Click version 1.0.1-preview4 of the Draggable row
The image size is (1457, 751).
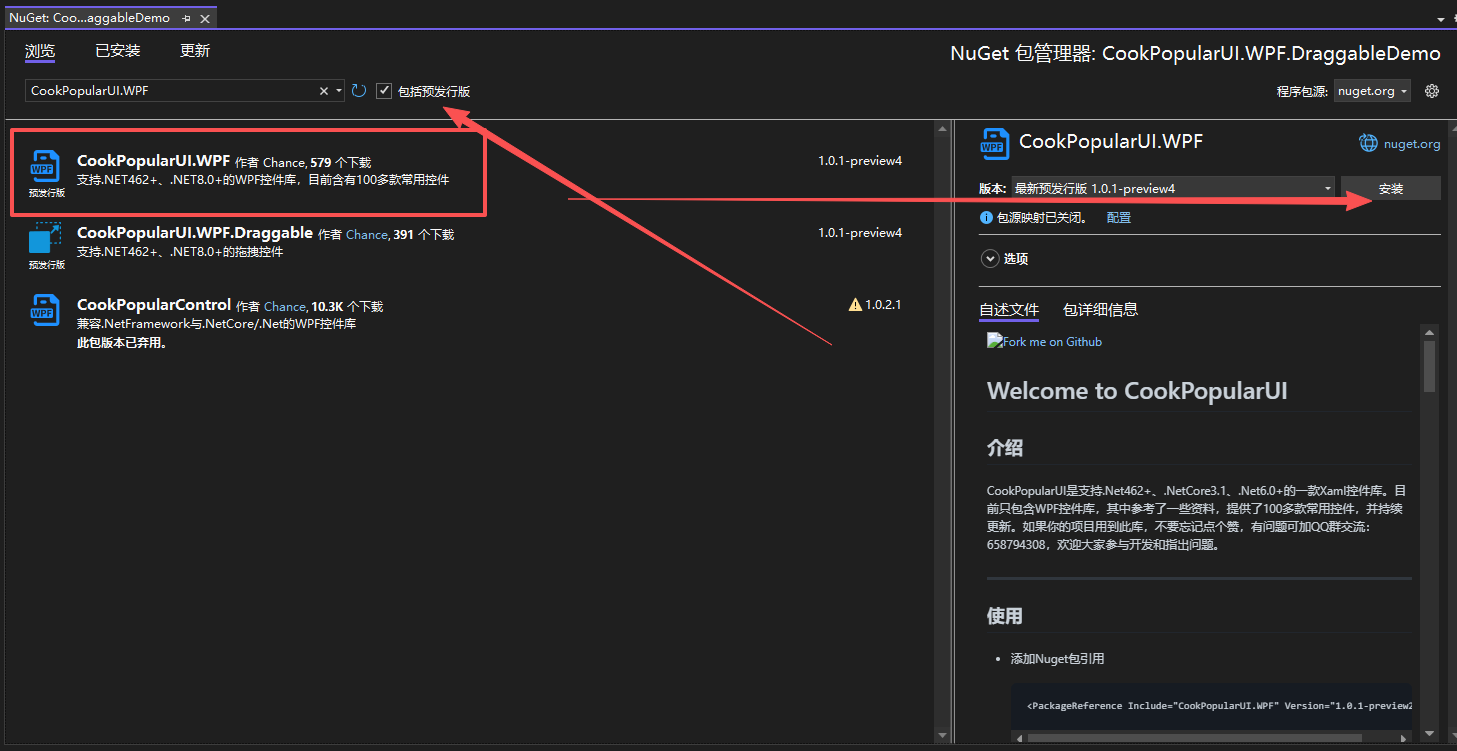(x=860, y=233)
